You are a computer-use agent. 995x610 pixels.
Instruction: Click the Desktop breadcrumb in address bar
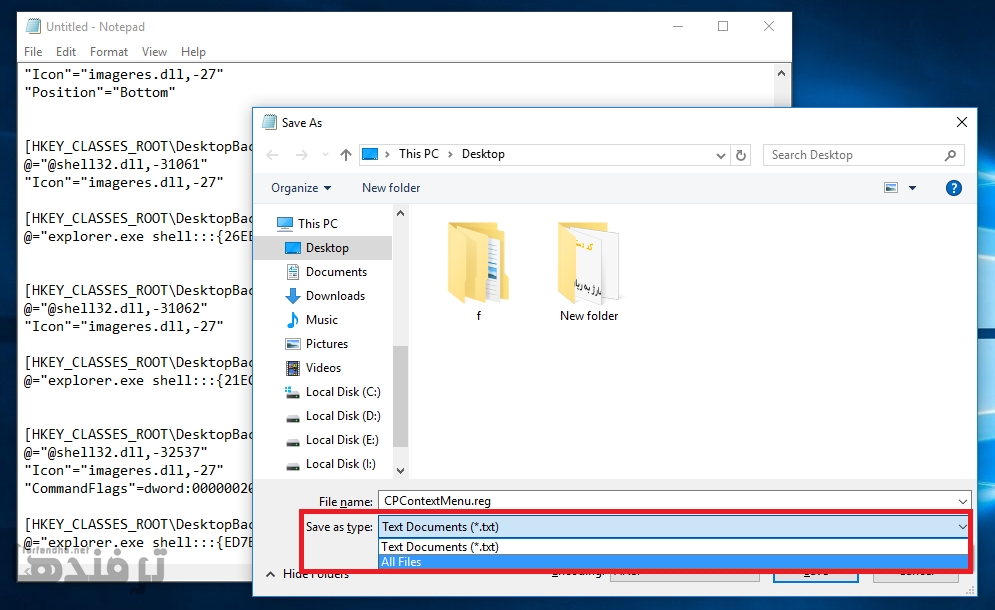pyautogui.click(x=483, y=154)
